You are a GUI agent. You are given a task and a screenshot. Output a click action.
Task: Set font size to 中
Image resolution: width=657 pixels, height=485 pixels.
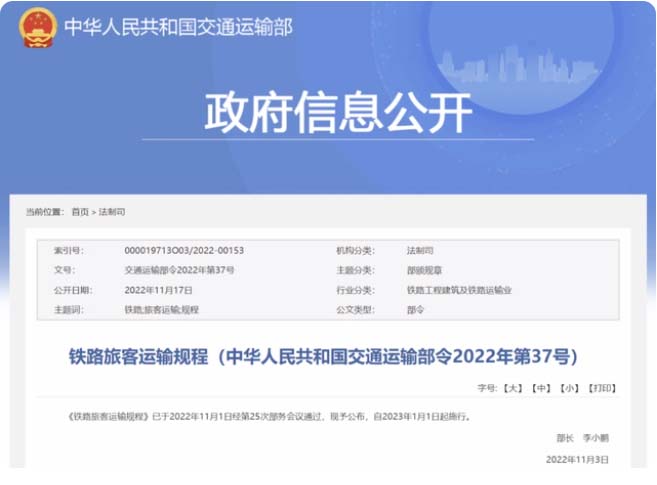pyautogui.click(x=541, y=388)
